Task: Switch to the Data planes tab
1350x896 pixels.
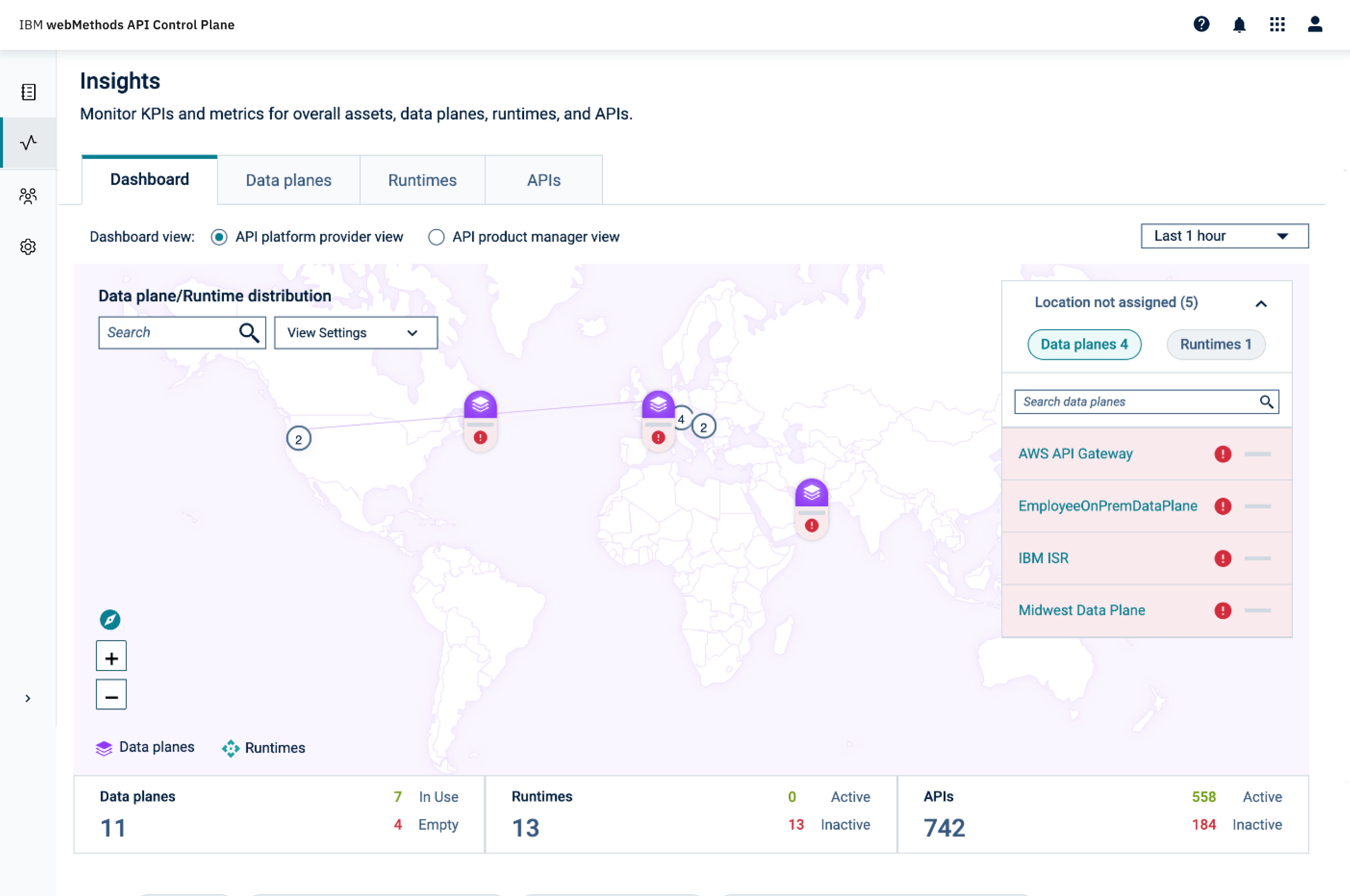Action: click(288, 180)
